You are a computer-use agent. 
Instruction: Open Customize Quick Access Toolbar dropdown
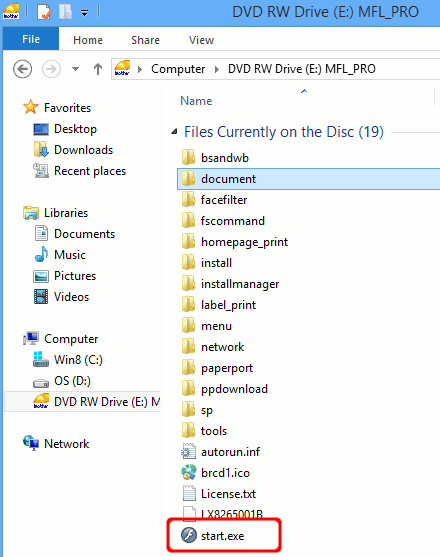click(84, 13)
